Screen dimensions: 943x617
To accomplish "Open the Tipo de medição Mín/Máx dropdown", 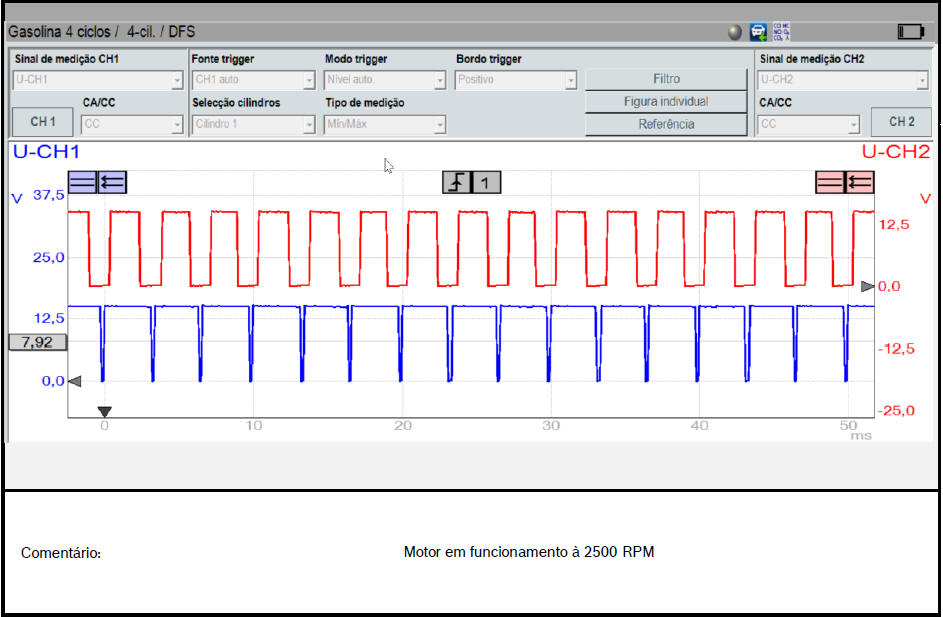I will tap(385, 125).
